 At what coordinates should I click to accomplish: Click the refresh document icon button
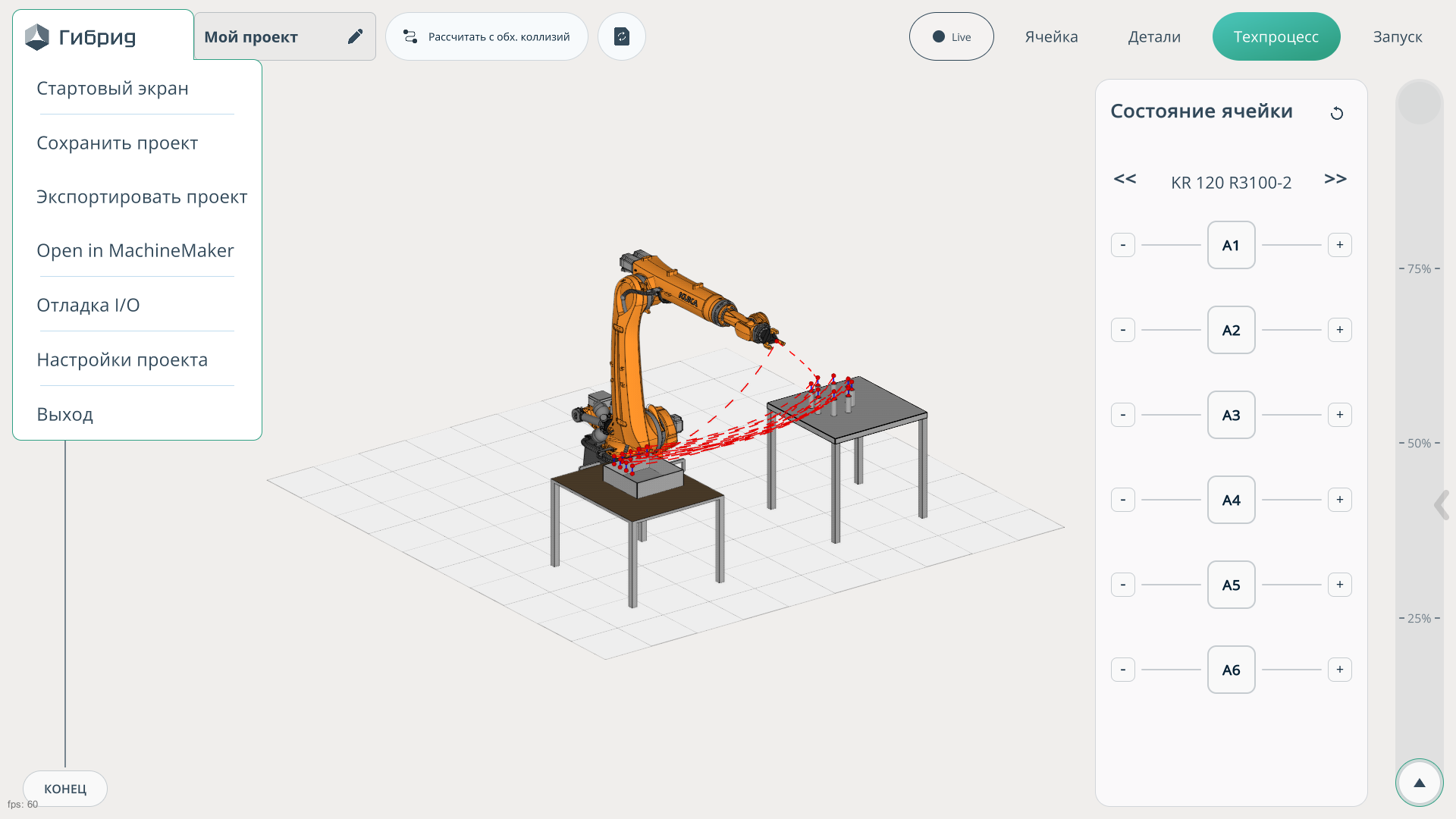[x=621, y=36]
